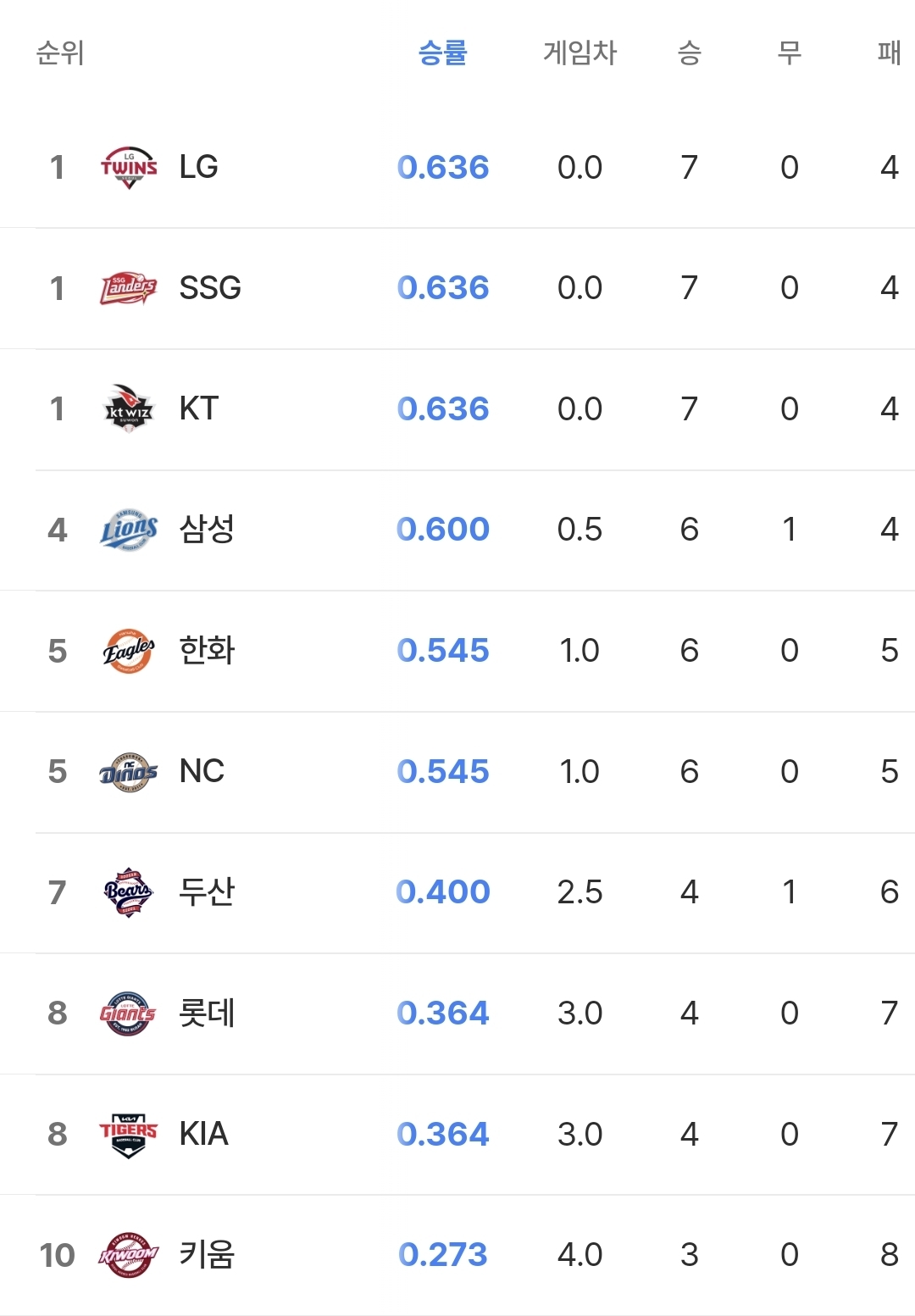Click the Kiwoom Heroes team logo
The height and width of the screenshot is (1316, 915).
coord(129,1255)
